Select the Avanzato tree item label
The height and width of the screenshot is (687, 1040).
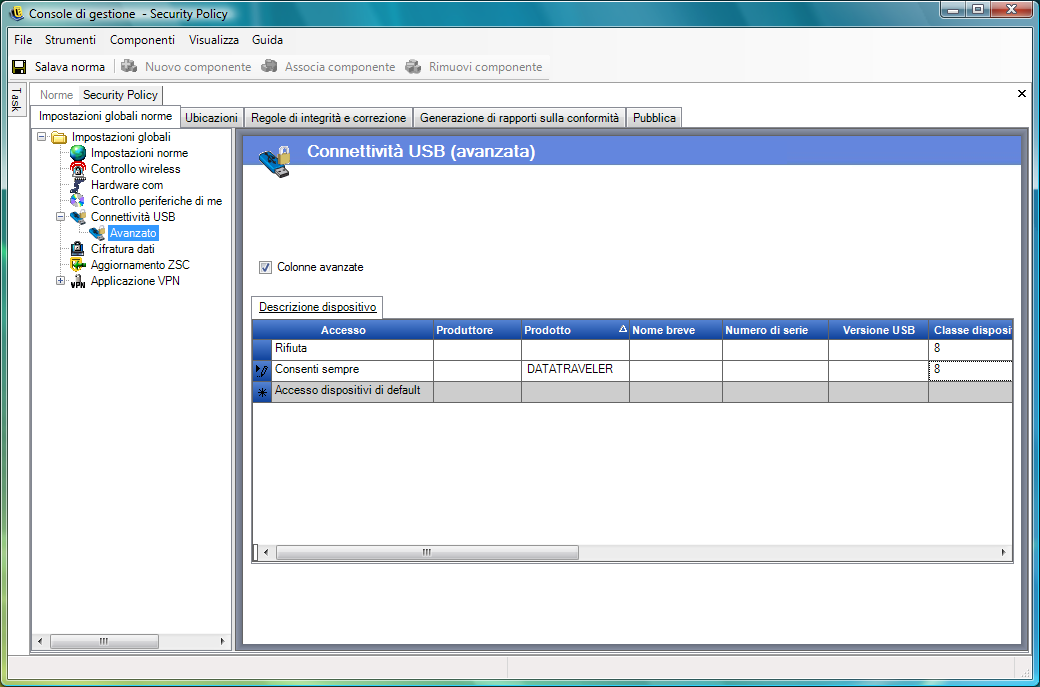[133, 233]
